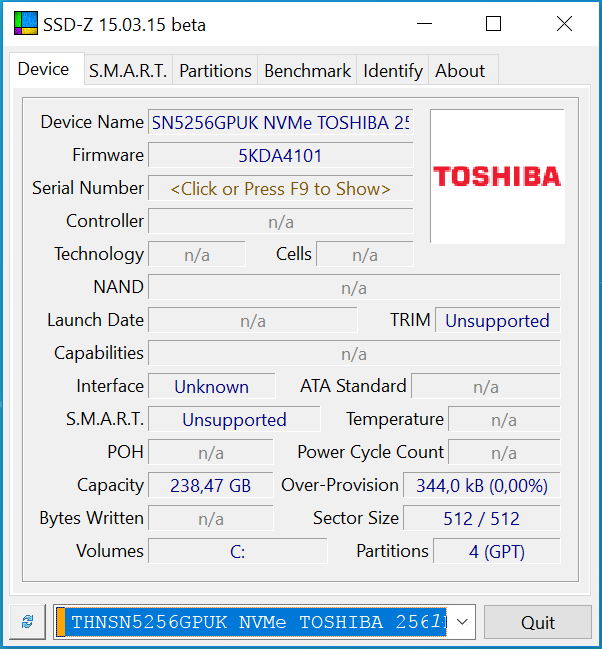Click the refresh device list icon button
Viewport: 602px width, 649px height.
pos(27,621)
